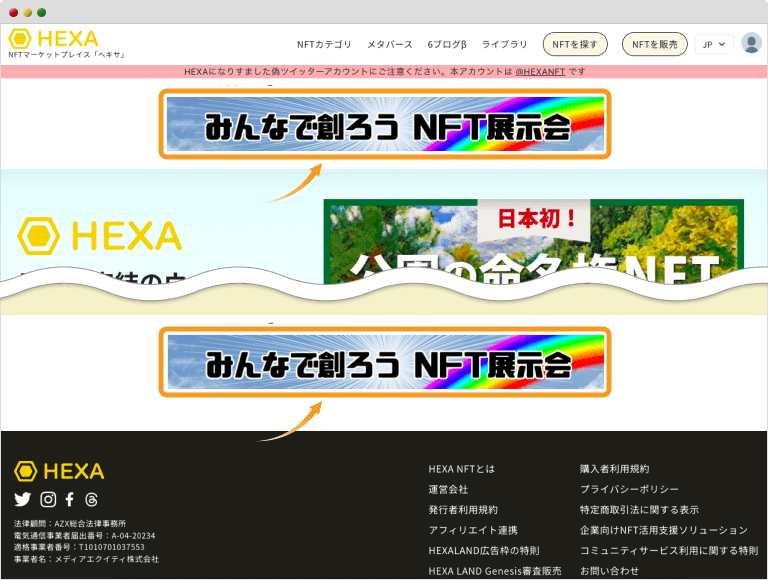
Task: Open the メタバース menu item
Action: 390,44
